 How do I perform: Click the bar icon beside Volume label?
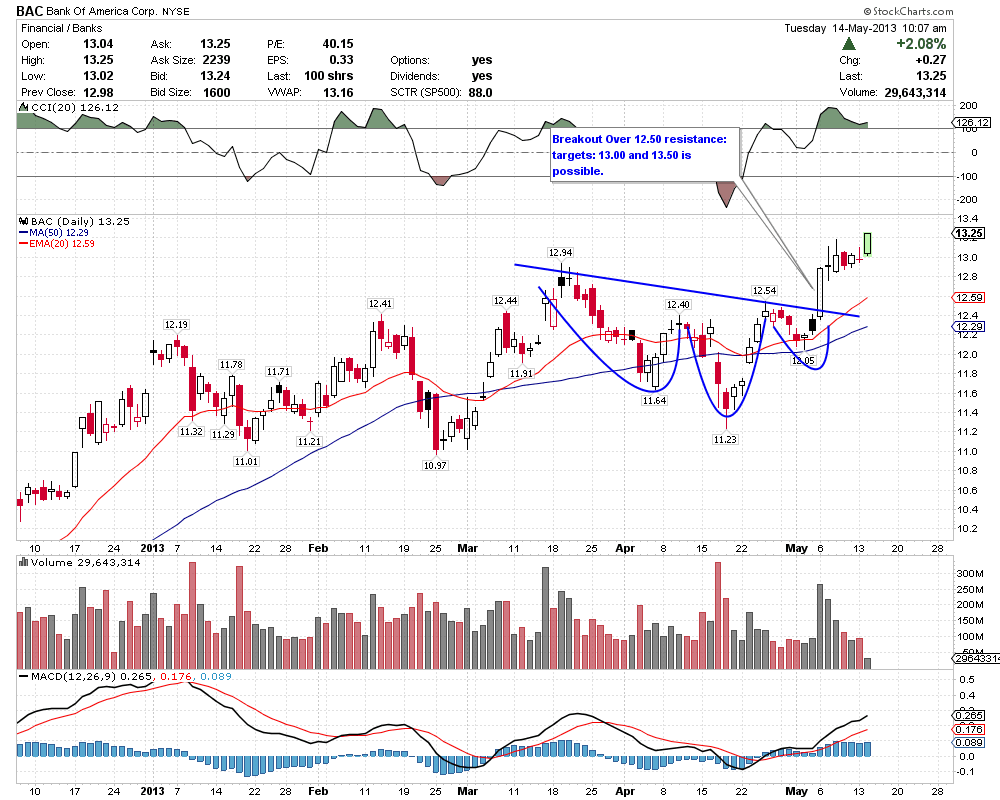[x=24, y=562]
